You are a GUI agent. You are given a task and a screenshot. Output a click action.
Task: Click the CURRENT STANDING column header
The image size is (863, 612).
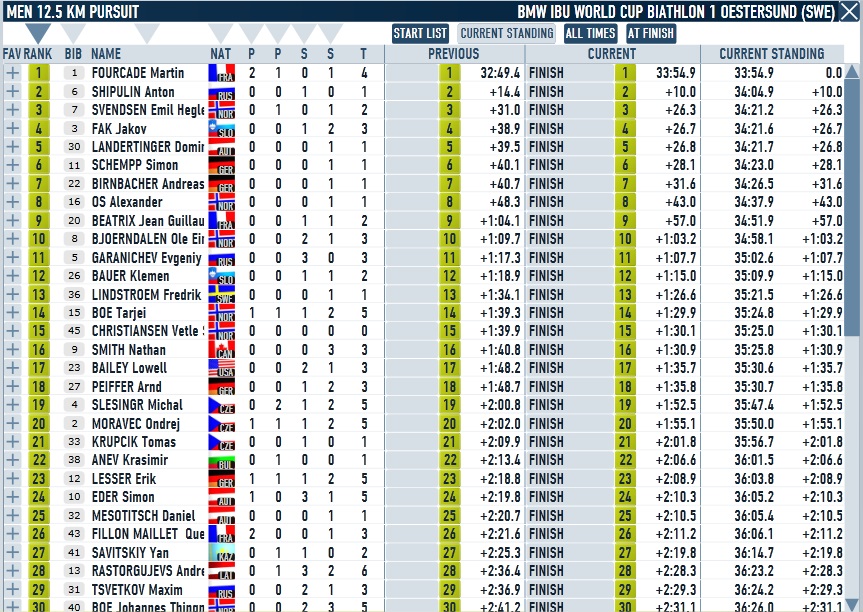[772, 54]
